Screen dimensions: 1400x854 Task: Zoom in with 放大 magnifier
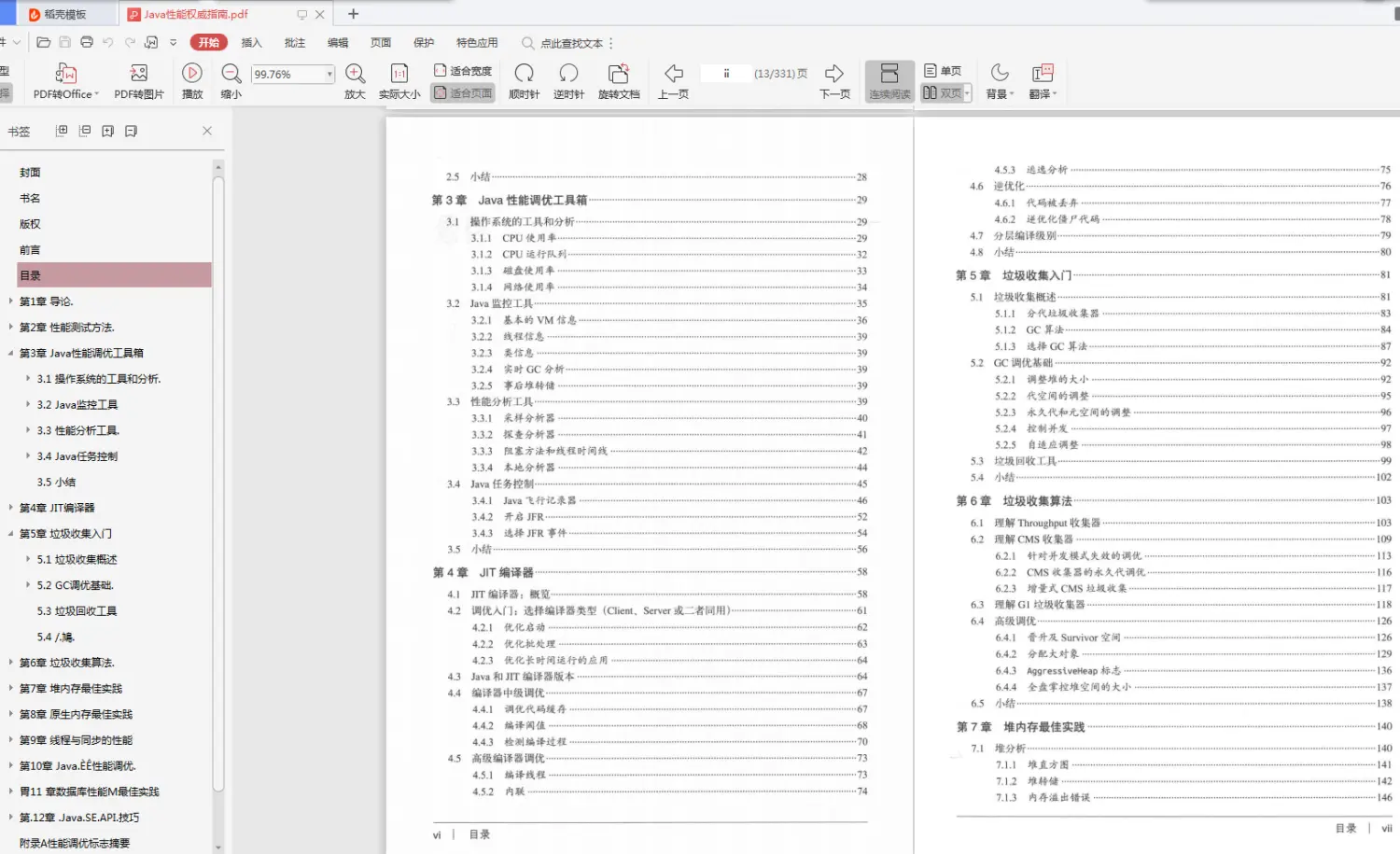[355, 81]
